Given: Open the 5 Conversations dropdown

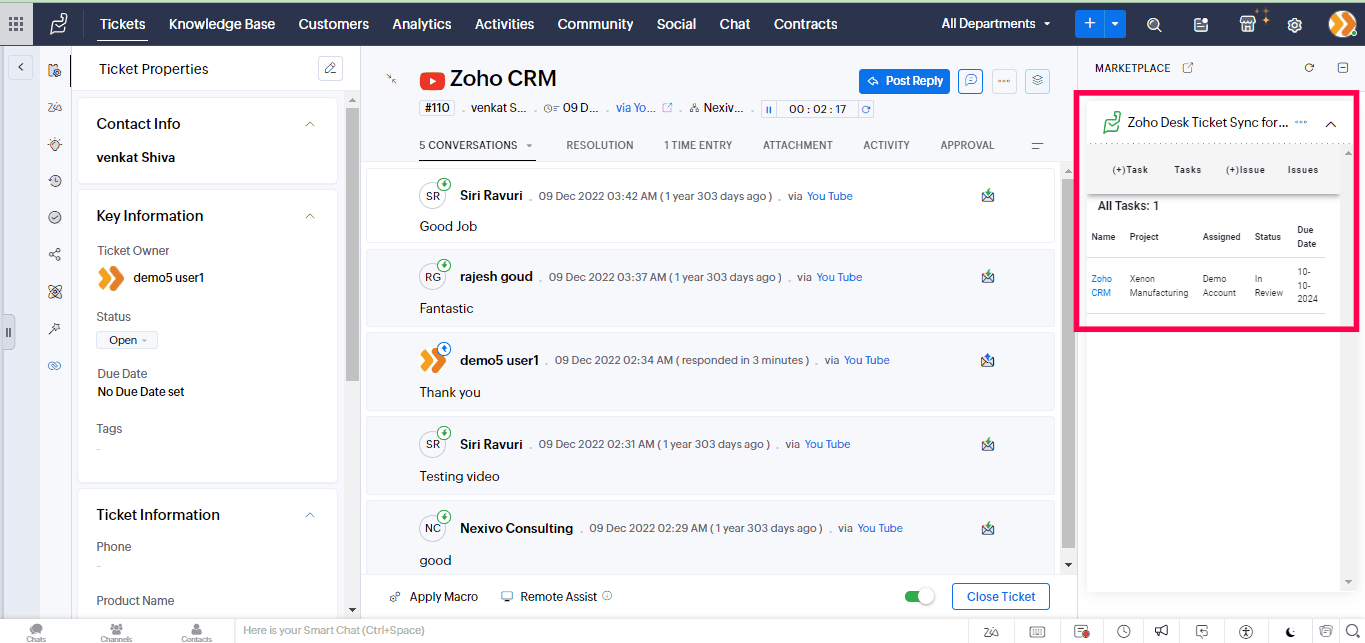Looking at the screenshot, I should [476, 145].
